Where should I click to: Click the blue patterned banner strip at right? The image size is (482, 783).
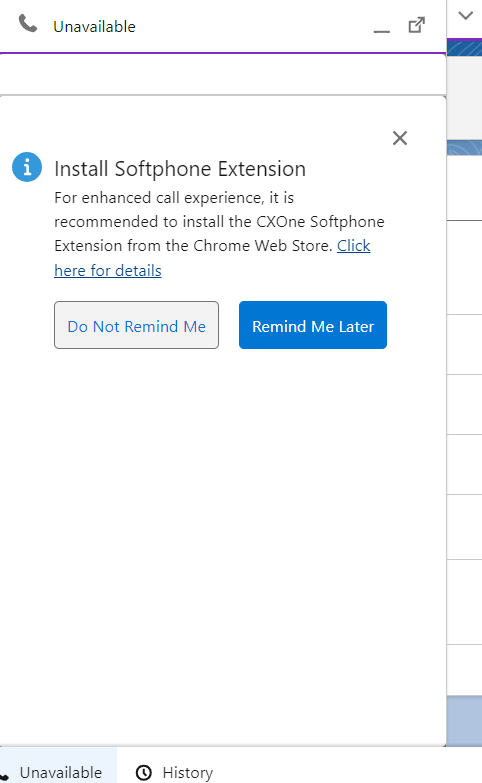pyautogui.click(x=465, y=48)
